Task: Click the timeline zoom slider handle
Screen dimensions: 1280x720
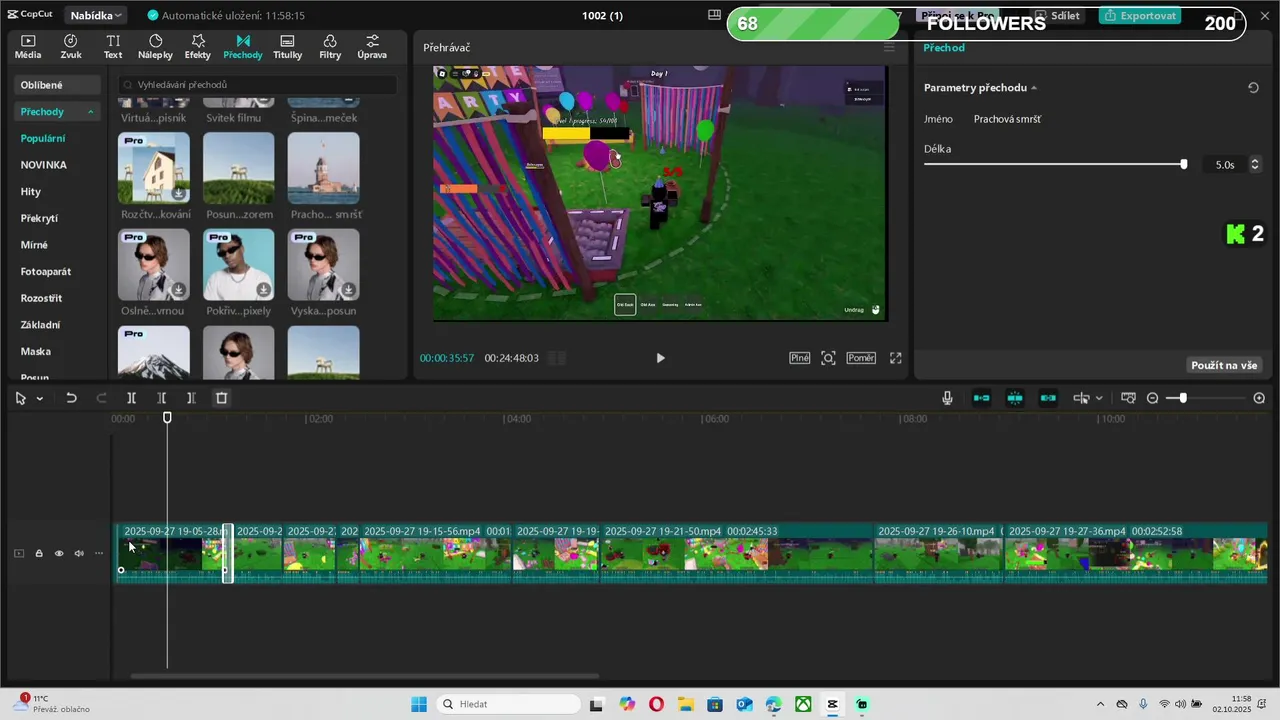Action: [1183, 398]
